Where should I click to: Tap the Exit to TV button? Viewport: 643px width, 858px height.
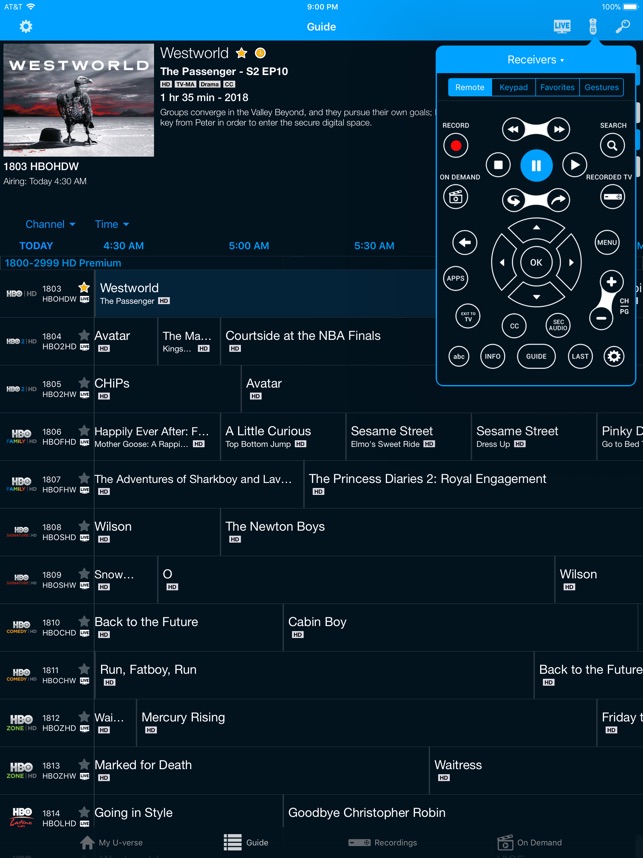click(468, 316)
